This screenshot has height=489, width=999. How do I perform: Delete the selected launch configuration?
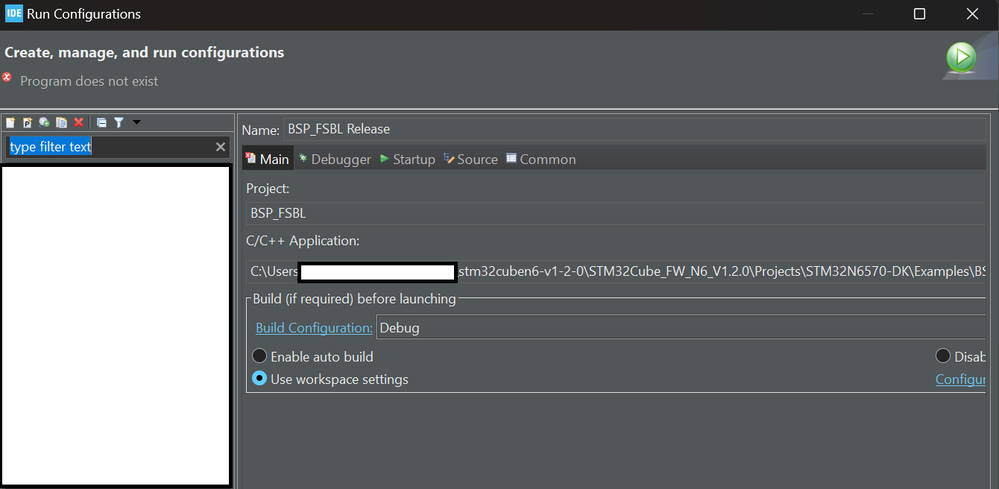point(79,123)
